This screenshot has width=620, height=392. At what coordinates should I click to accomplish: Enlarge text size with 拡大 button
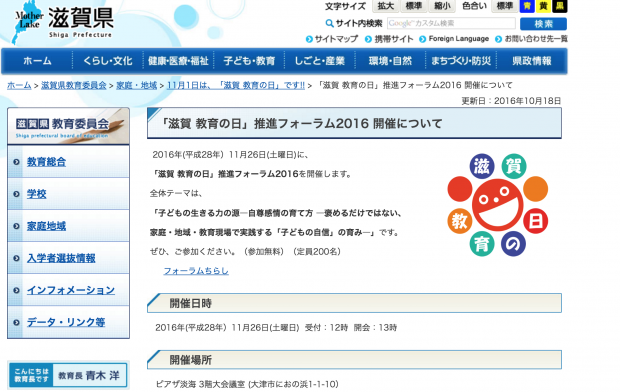pyautogui.click(x=386, y=6)
